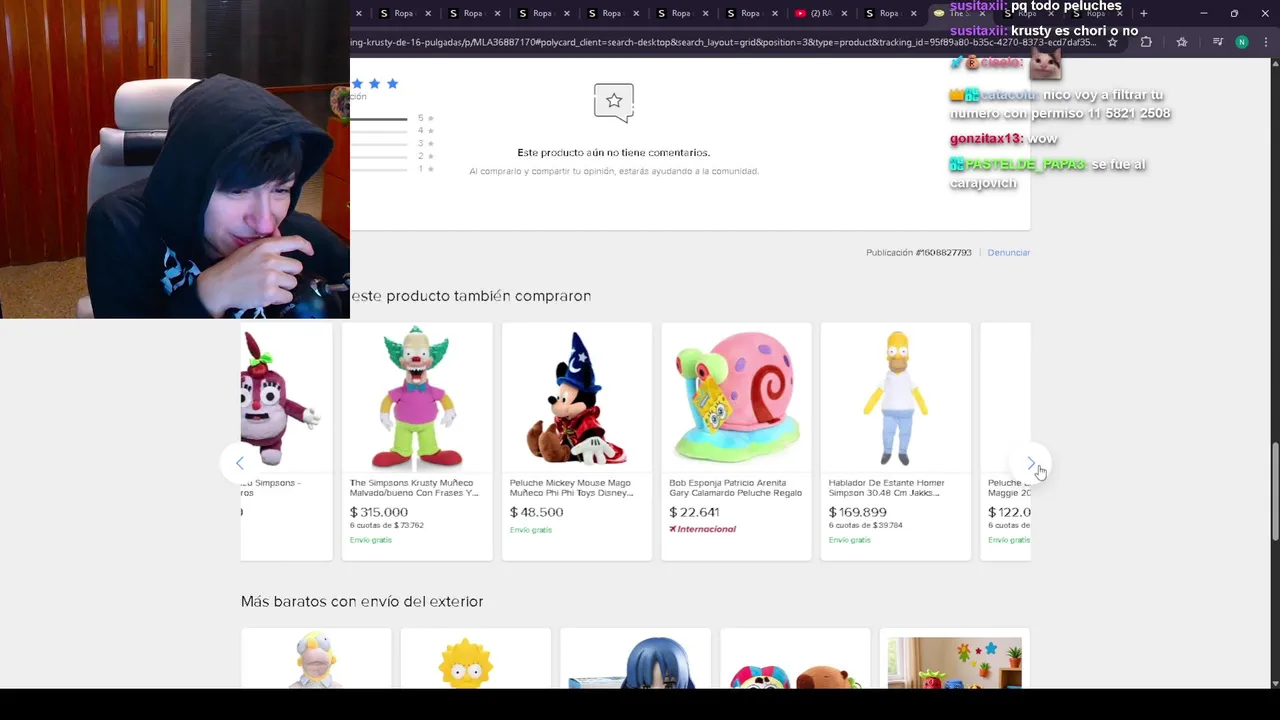1280x720 pixels.
Task: Click the 1-star rating bar row
Action: click(391, 169)
